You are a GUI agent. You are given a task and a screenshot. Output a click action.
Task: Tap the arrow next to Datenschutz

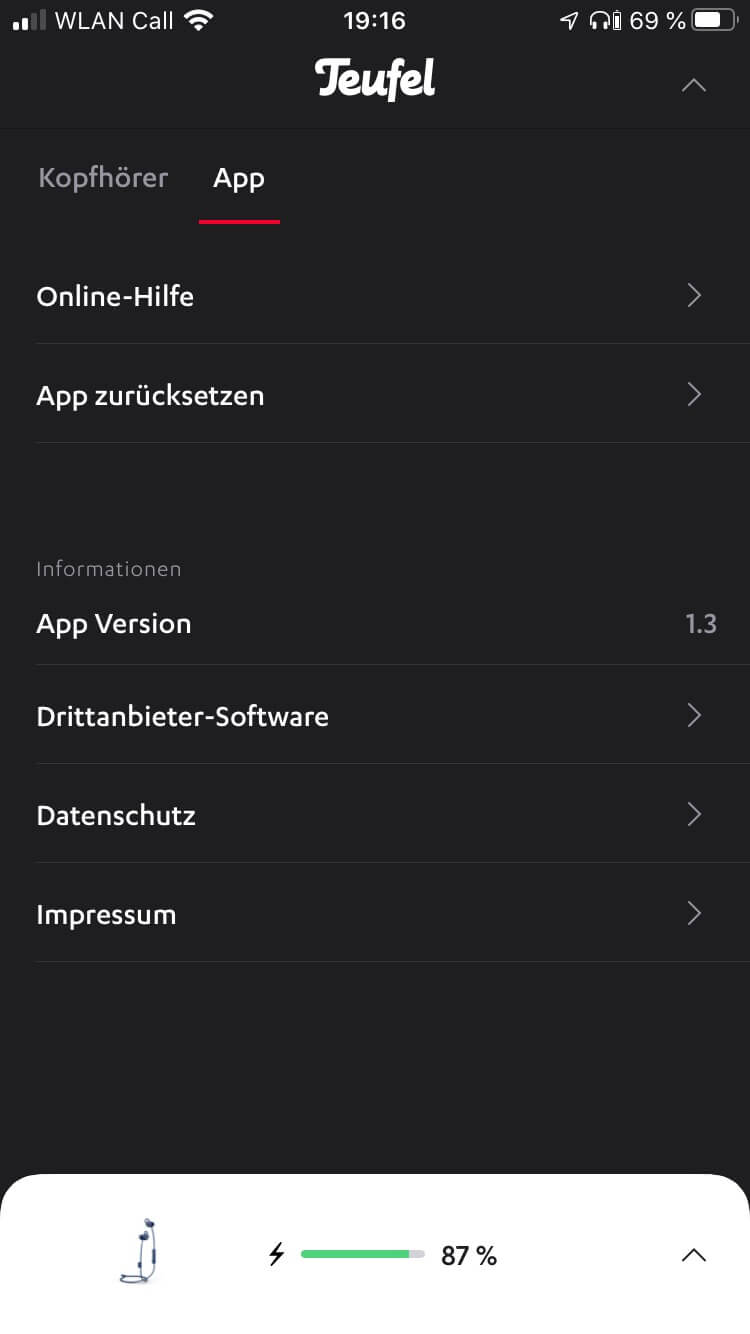(x=694, y=814)
